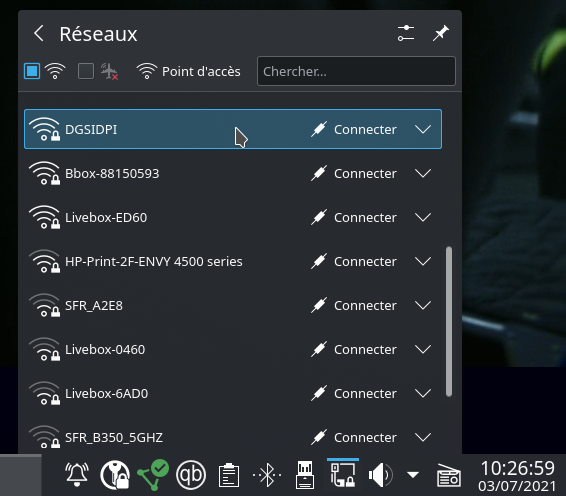Go back with the left arrow
Image resolution: width=566 pixels, height=496 pixels.
pyautogui.click(x=39, y=34)
